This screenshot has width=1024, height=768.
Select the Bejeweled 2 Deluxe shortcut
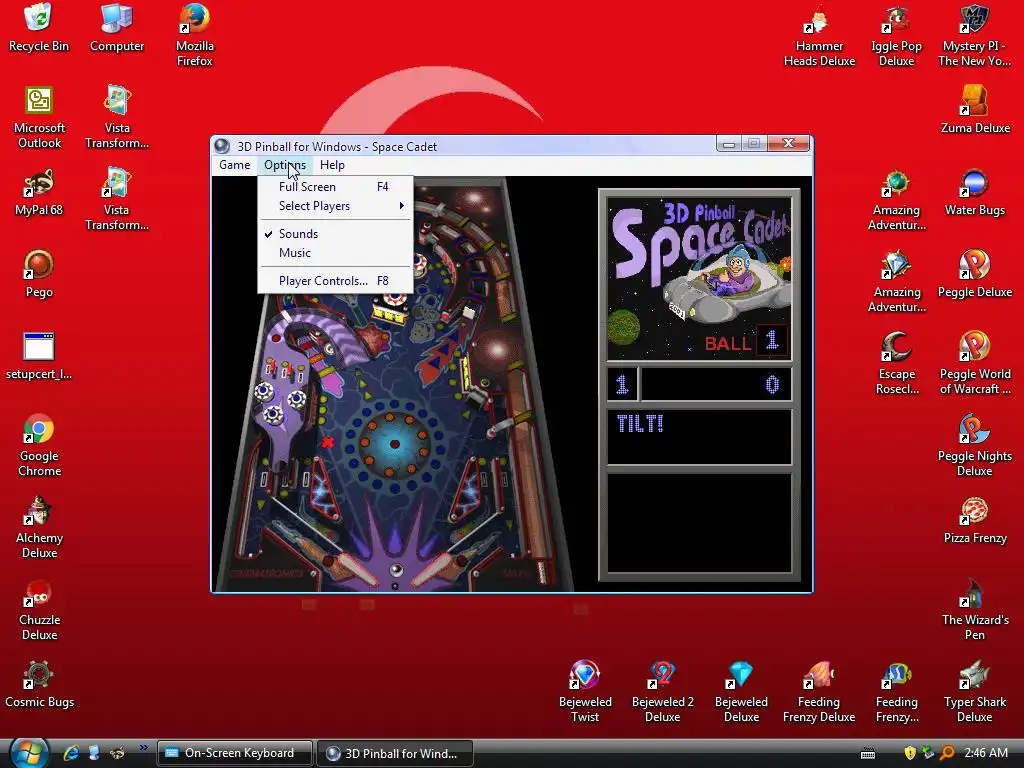click(662, 691)
